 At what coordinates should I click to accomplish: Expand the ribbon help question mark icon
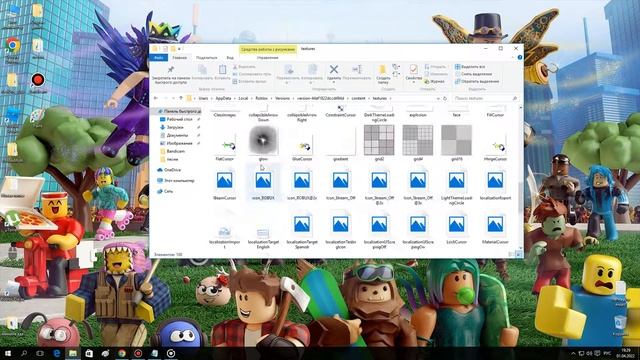click(x=520, y=58)
